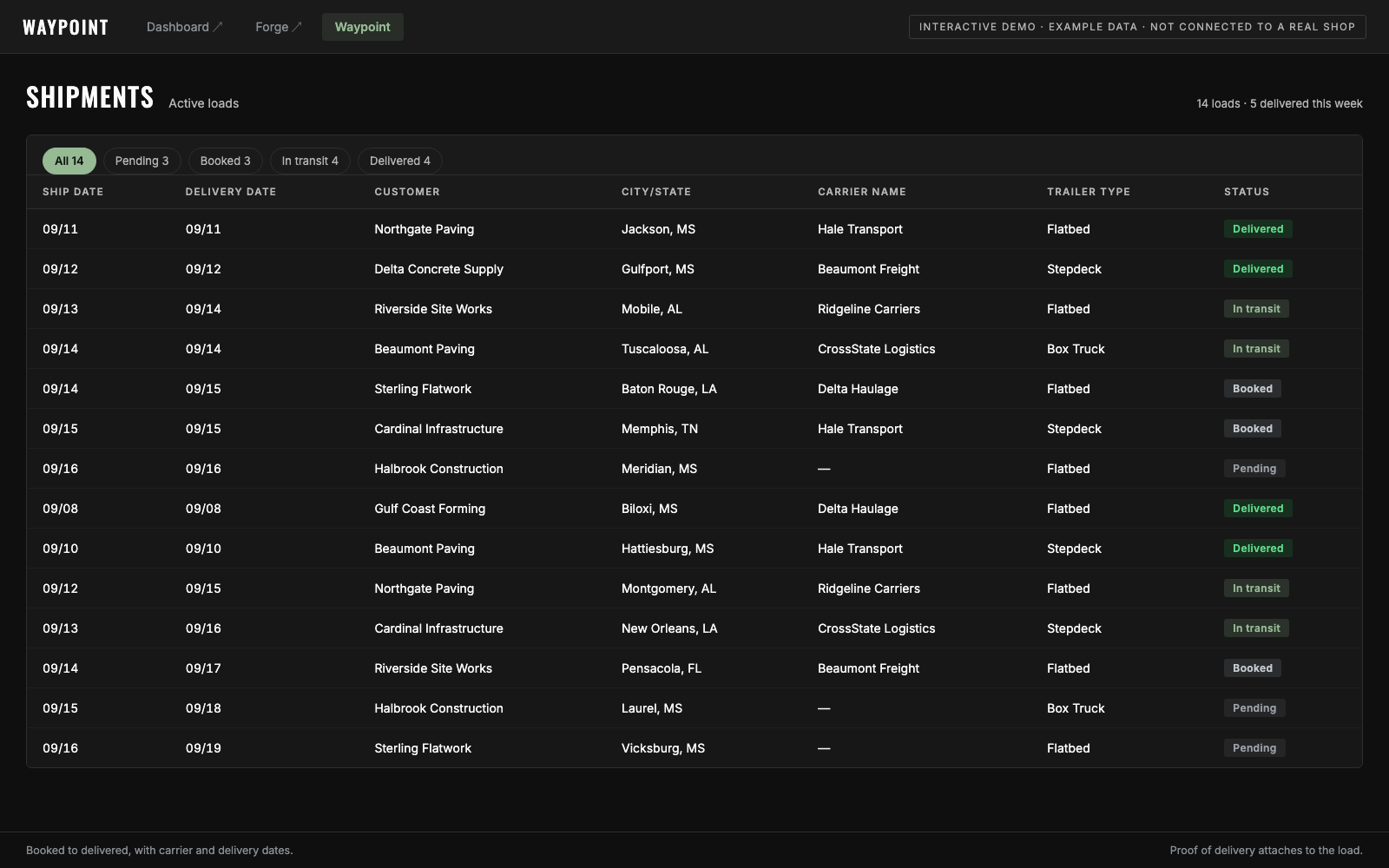Click Sterling Flatwork in Baton Rouge row
This screenshot has height=868, width=1389.
point(423,389)
